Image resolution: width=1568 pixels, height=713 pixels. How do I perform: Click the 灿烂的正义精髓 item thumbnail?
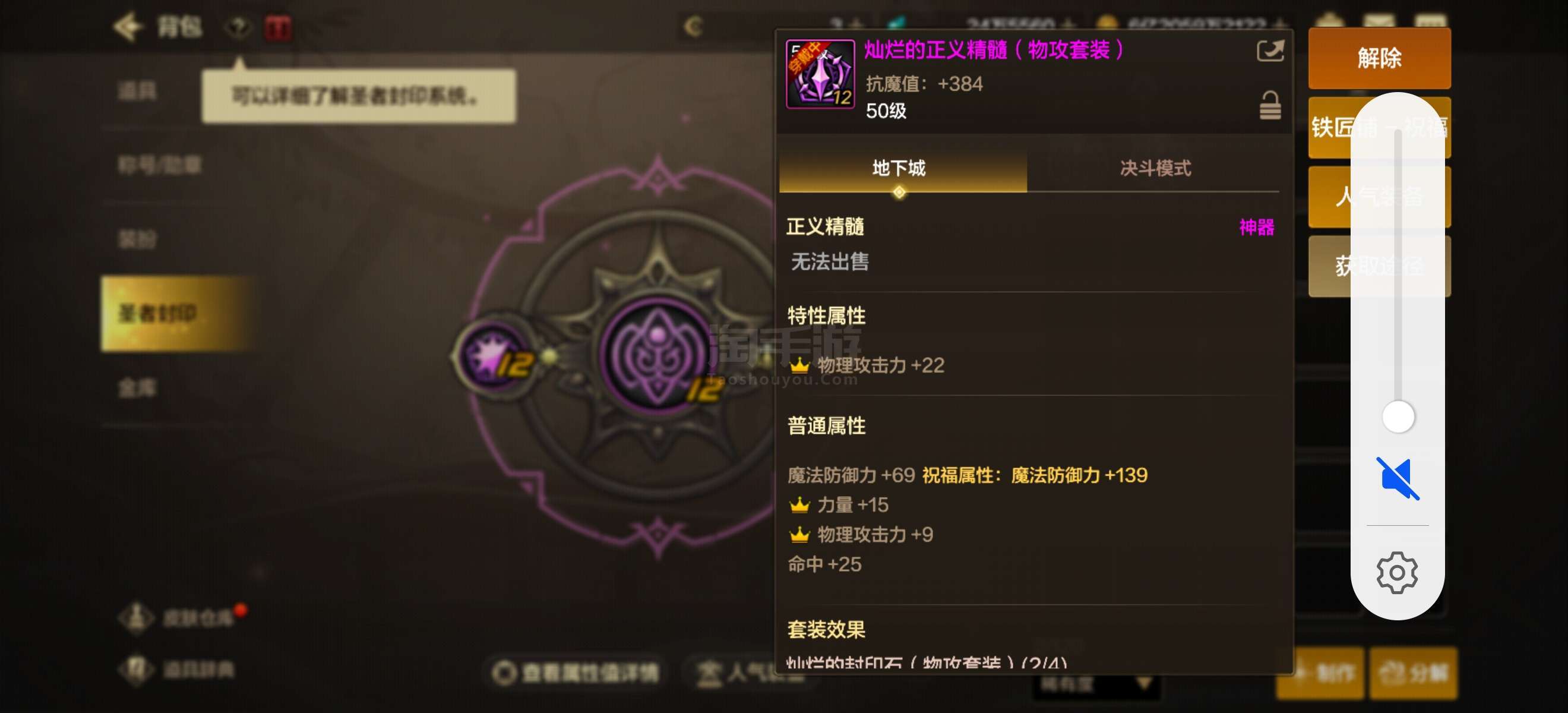tap(820, 74)
